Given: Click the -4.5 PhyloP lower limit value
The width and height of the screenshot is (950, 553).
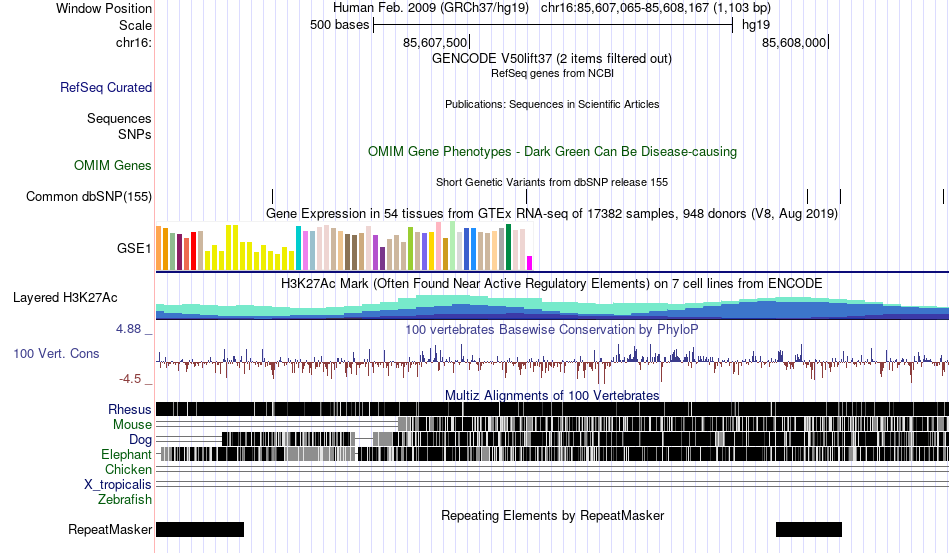Looking at the screenshot, I should coord(130,379).
